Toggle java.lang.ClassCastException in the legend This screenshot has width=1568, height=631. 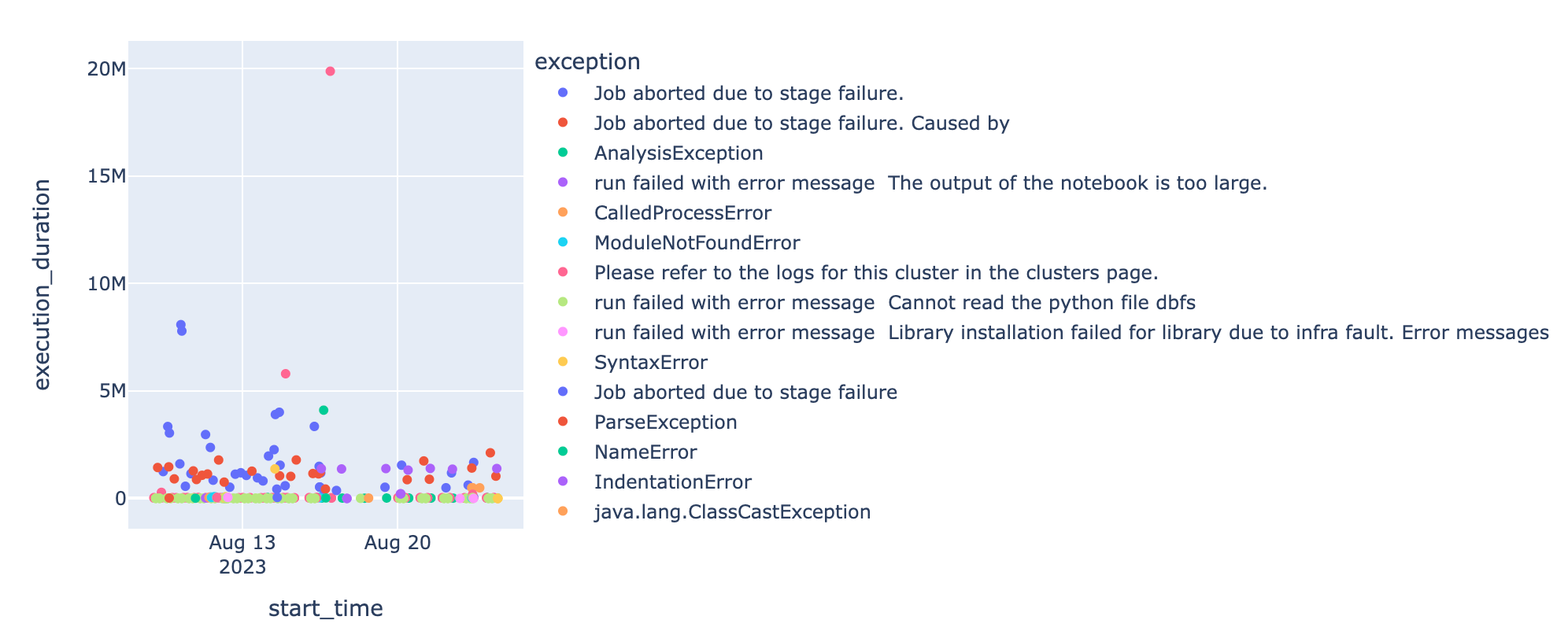click(732, 512)
